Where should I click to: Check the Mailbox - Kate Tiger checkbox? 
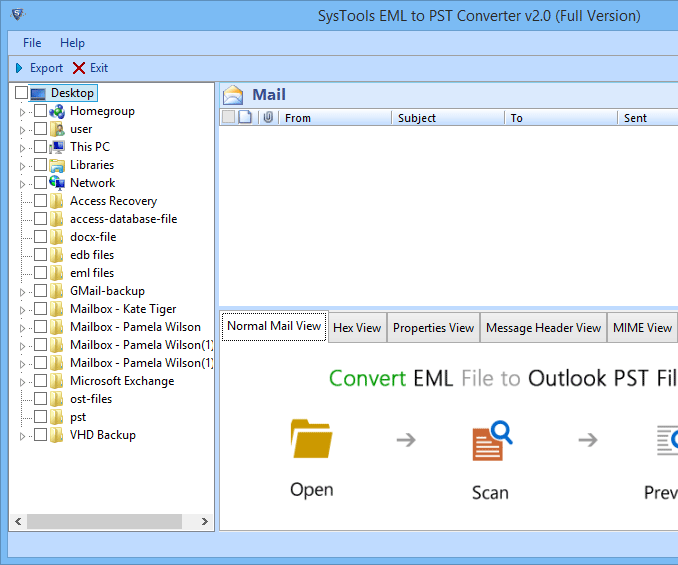(40, 309)
